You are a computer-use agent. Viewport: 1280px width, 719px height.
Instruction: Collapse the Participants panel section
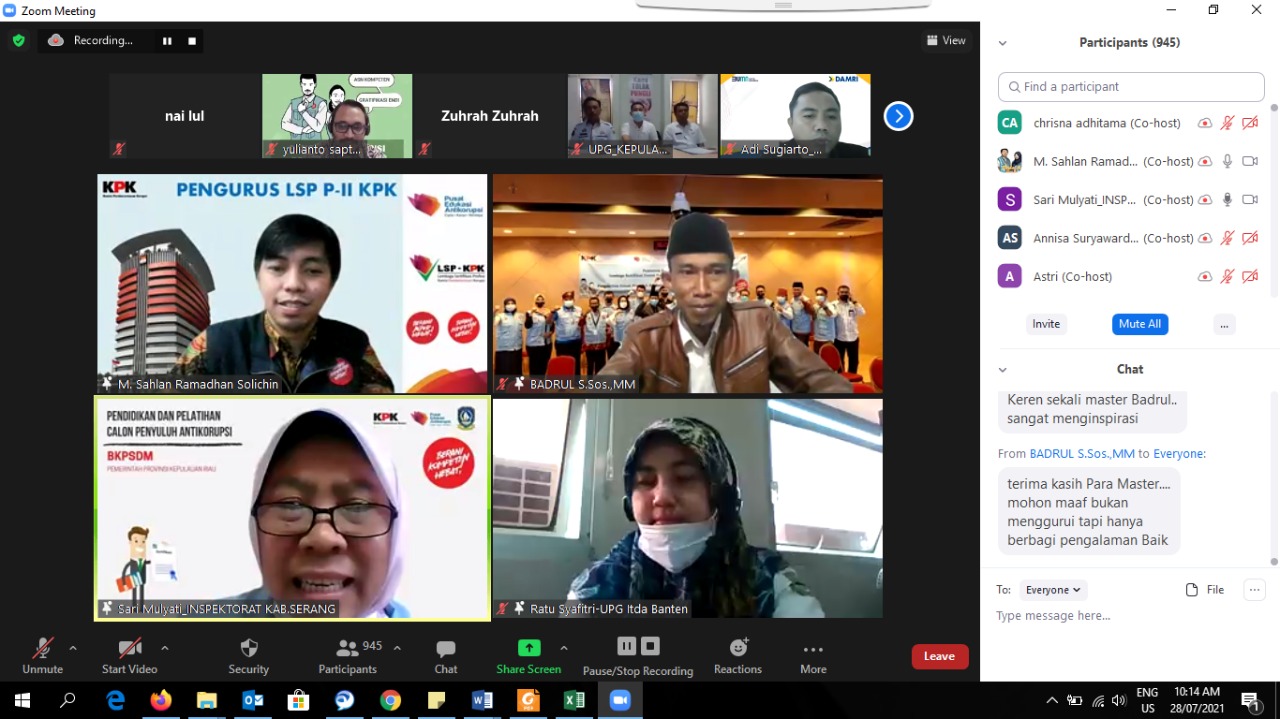[1002, 43]
